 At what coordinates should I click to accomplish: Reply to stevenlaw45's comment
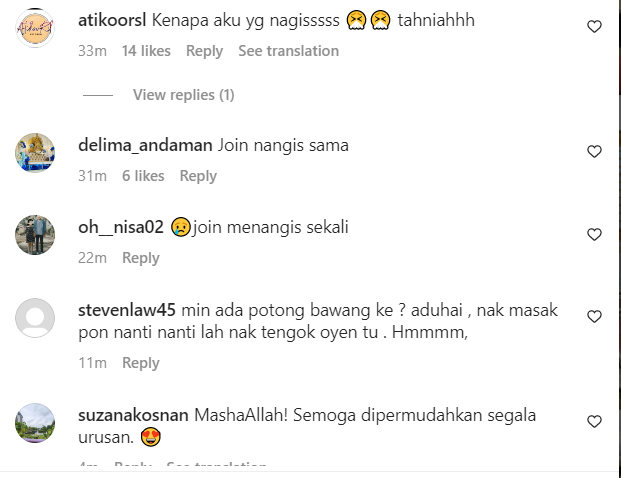click(x=141, y=363)
